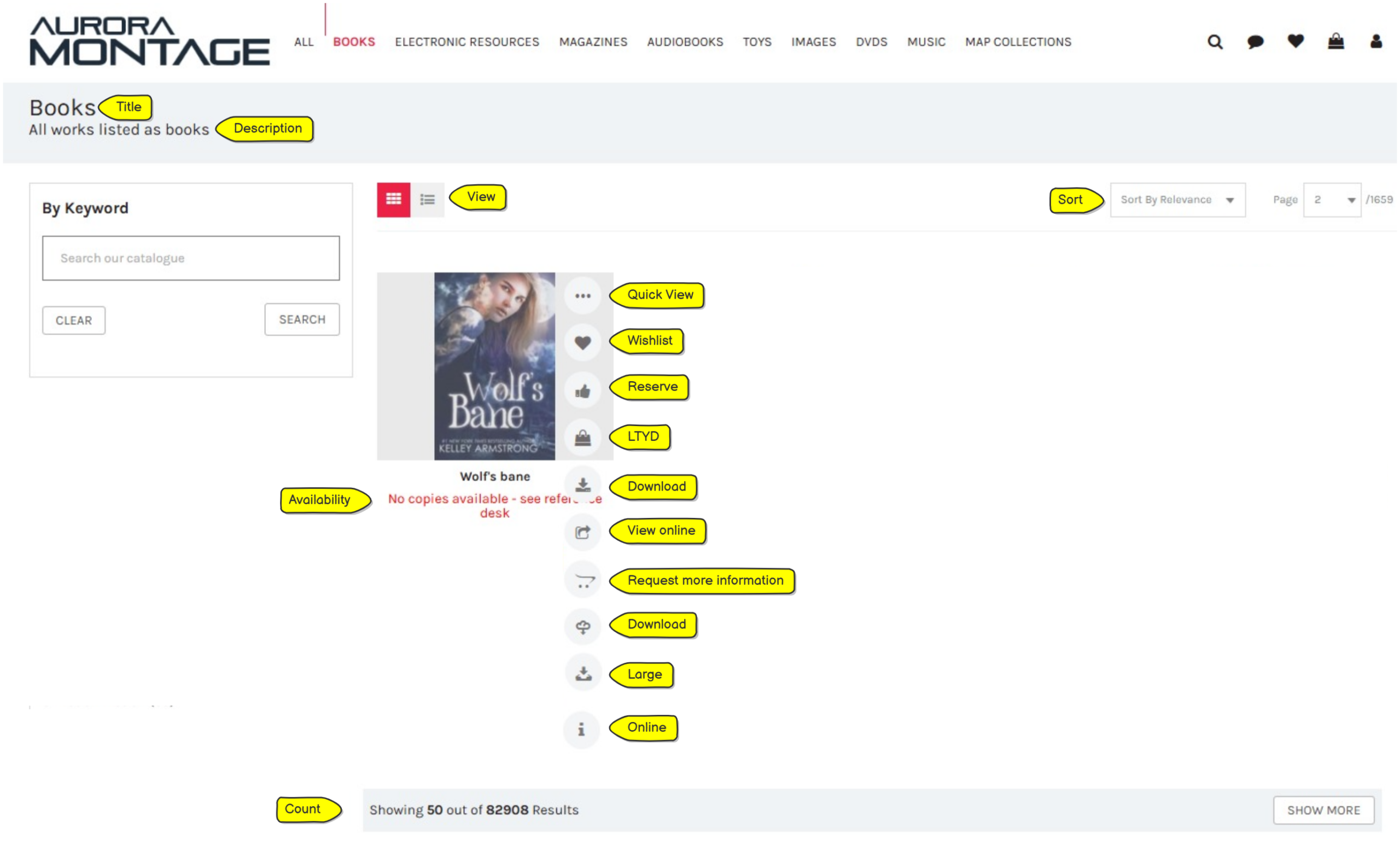Click the Wolf's Bane cover thumbnail
Viewport: 1400px width, 845px height.
pyautogui.click(x=494, y=366)
